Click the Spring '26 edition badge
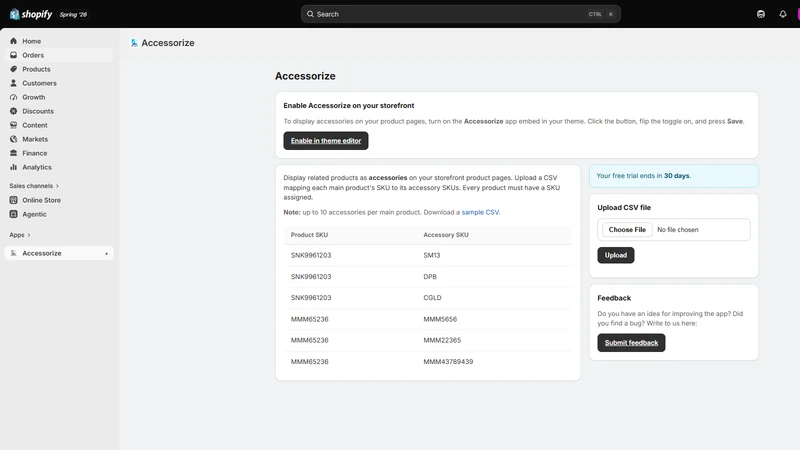The width and height of the screenshot is (800, 450). click(73, 14)
